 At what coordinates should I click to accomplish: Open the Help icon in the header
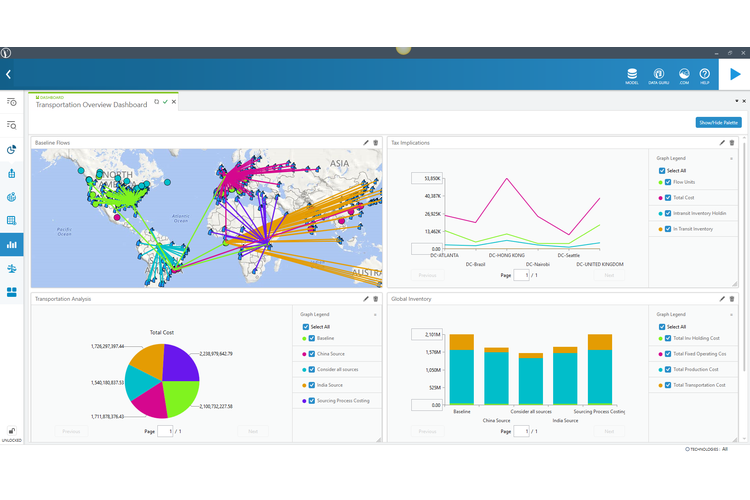(704, 74)
